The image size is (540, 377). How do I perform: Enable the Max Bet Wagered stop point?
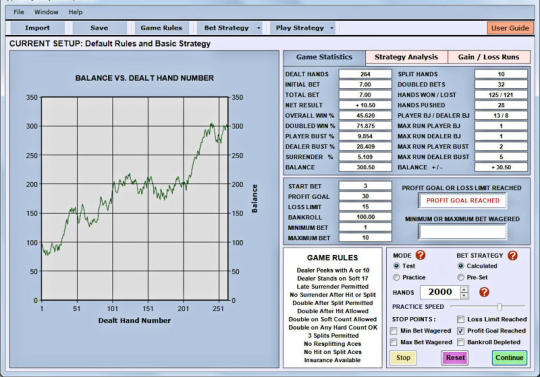coord(393,342)
